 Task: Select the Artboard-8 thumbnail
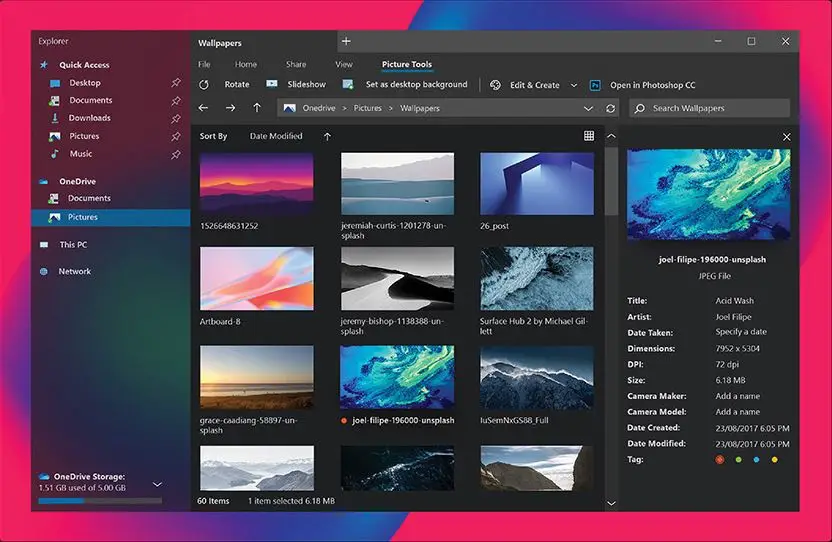(x=256, y=279)
